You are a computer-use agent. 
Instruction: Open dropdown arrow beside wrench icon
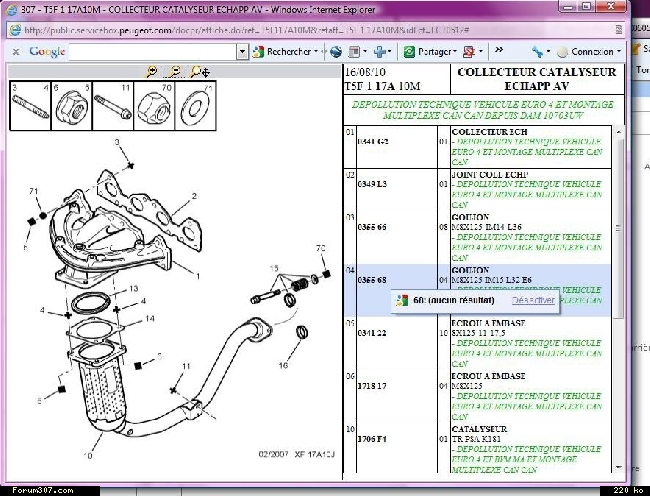click(x=548, y=51)
